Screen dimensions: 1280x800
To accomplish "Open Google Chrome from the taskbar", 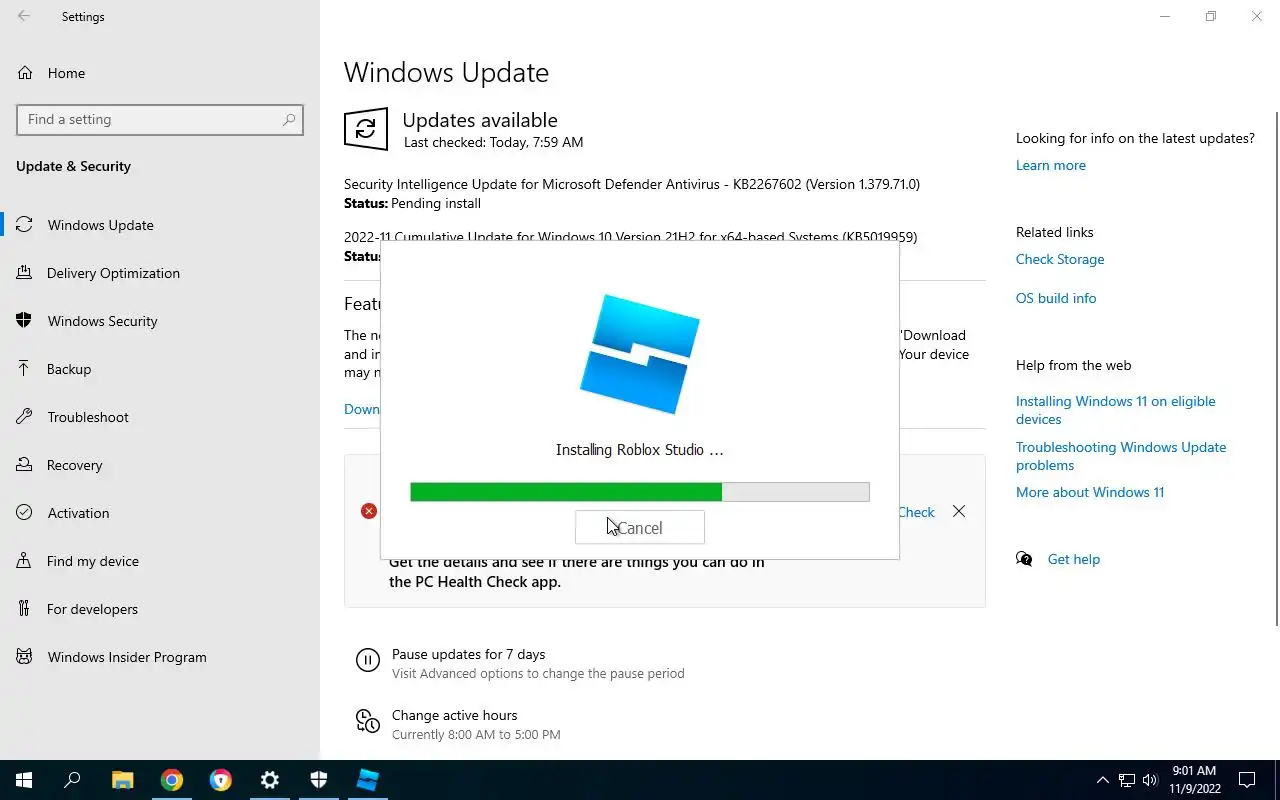I will pyautogui.click(x=172, y=780).
